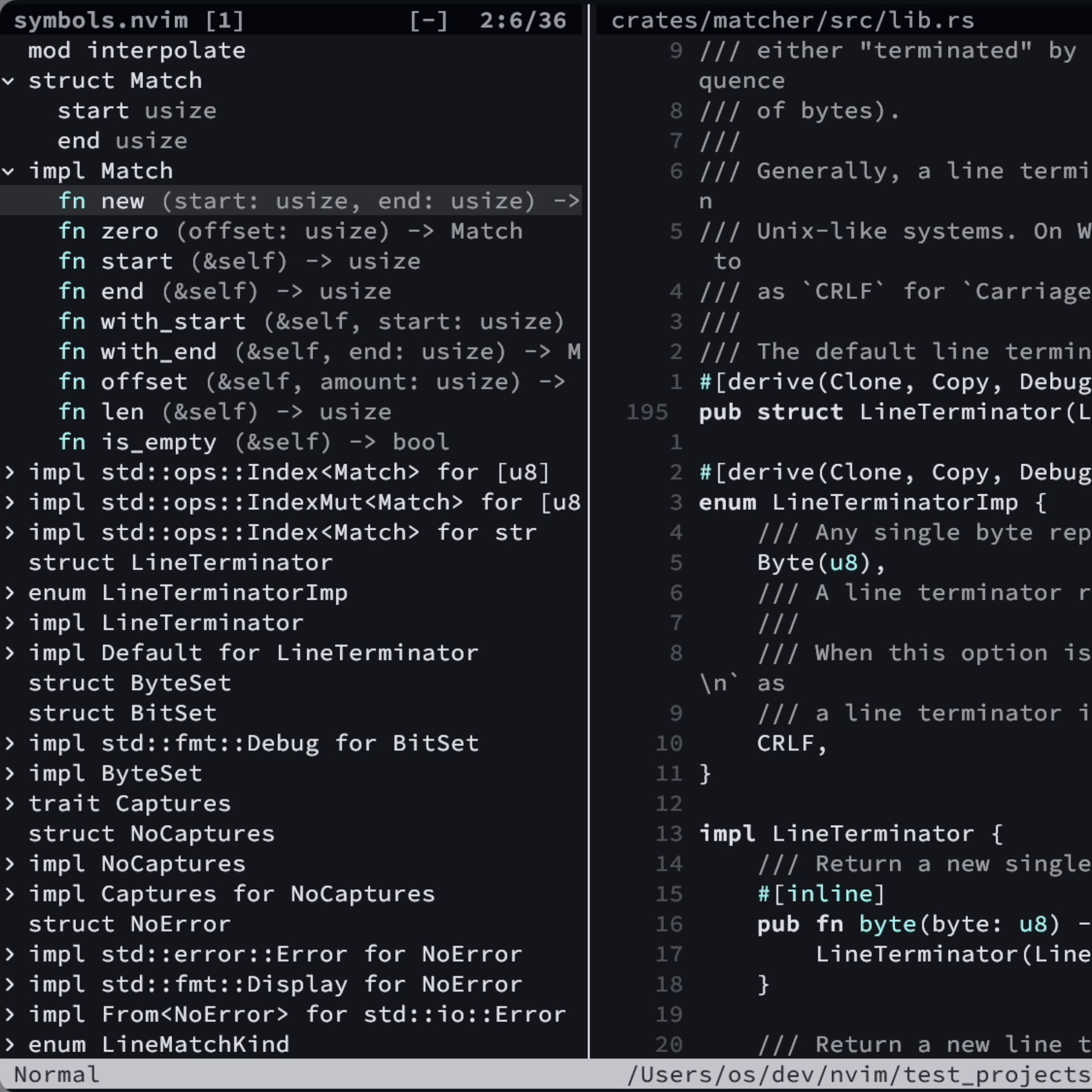
Task: Expand impl Captures for NoCaptures
Action: 9,894
